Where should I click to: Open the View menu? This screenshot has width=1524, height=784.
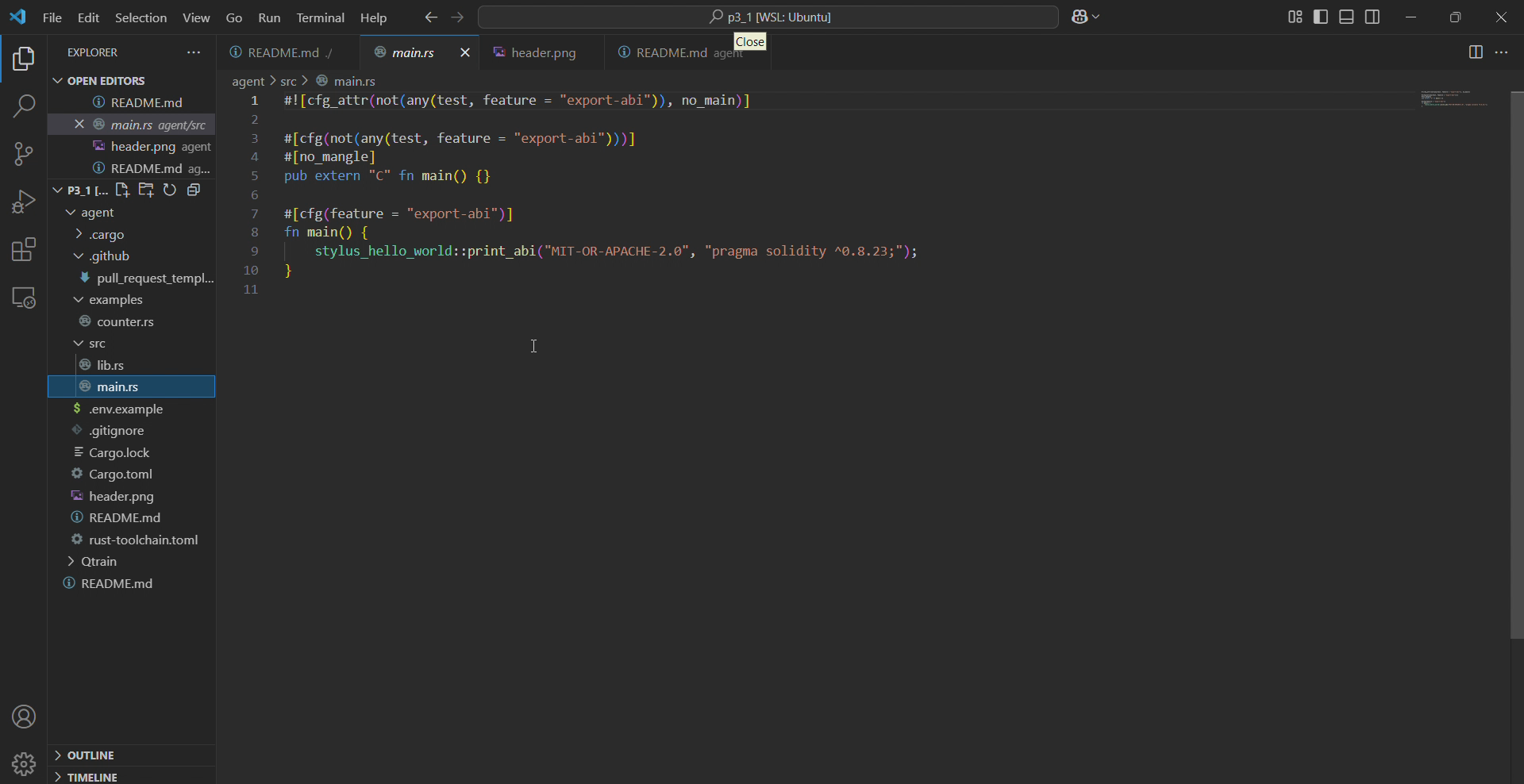pos(196,17)
